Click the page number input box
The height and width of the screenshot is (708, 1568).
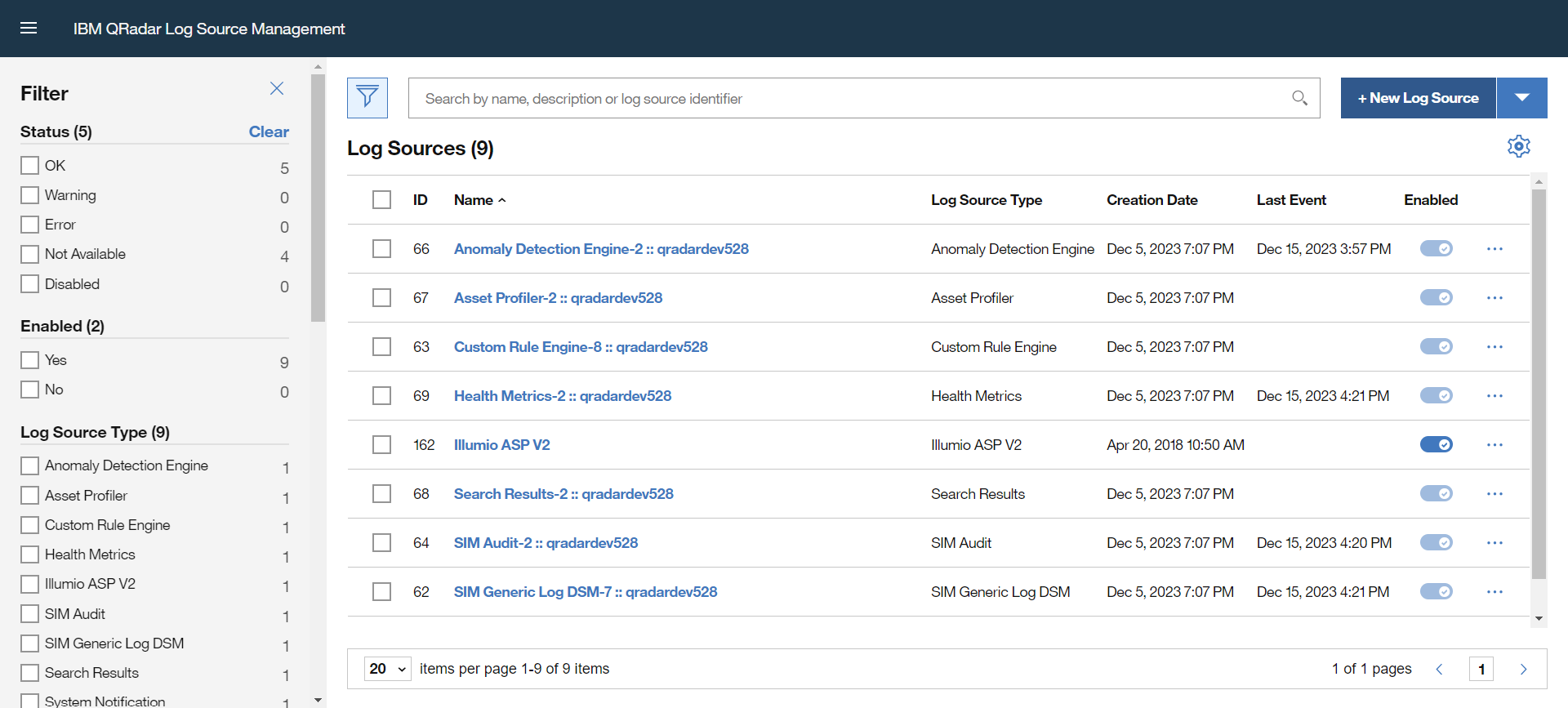pyautogui.click(x=1481, y=669)
